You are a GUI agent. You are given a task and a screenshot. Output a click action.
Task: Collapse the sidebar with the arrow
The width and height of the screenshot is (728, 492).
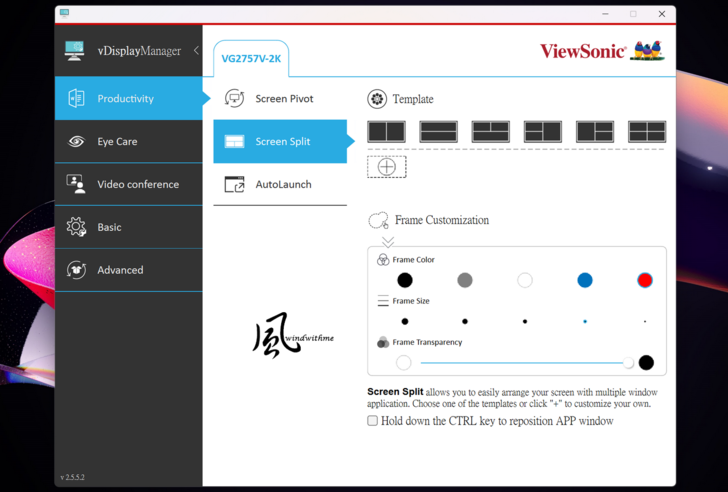pos(196,50)
